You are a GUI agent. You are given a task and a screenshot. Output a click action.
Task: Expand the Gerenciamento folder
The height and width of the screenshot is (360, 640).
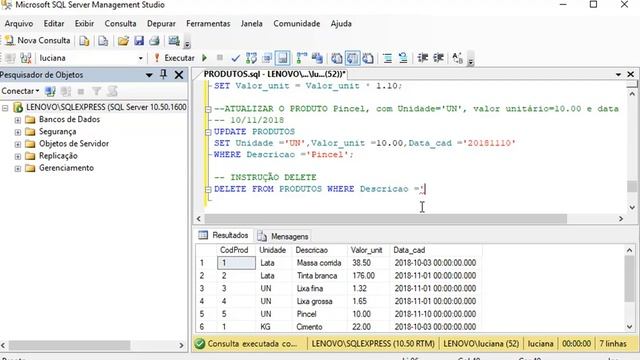(x=18, y=169)
